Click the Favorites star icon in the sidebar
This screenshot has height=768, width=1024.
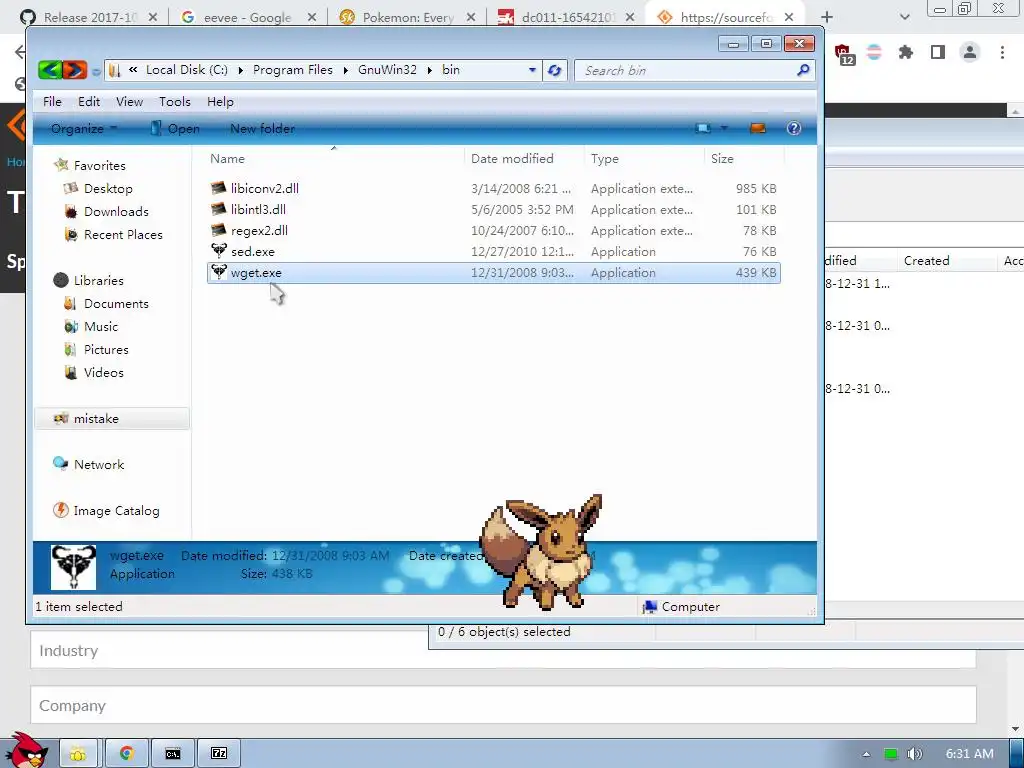61,165
